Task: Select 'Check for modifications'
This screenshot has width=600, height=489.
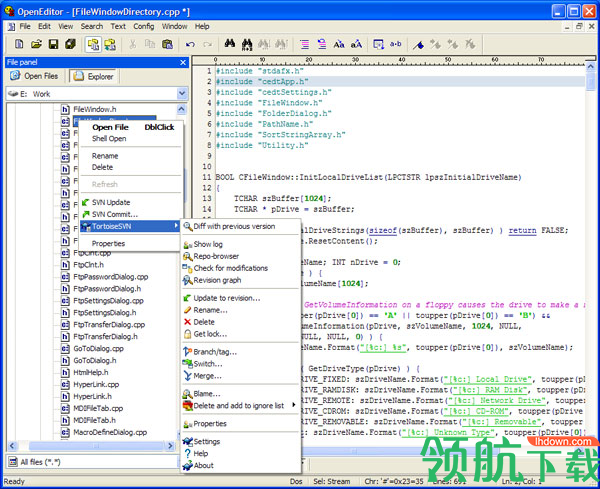Action: pos(239,268)
